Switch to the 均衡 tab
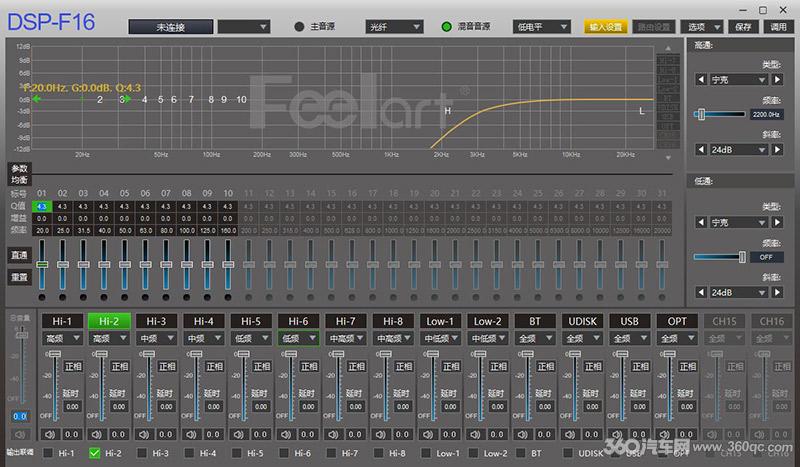Viewport: 800px width, 467px height. click(x=19, y=180)
